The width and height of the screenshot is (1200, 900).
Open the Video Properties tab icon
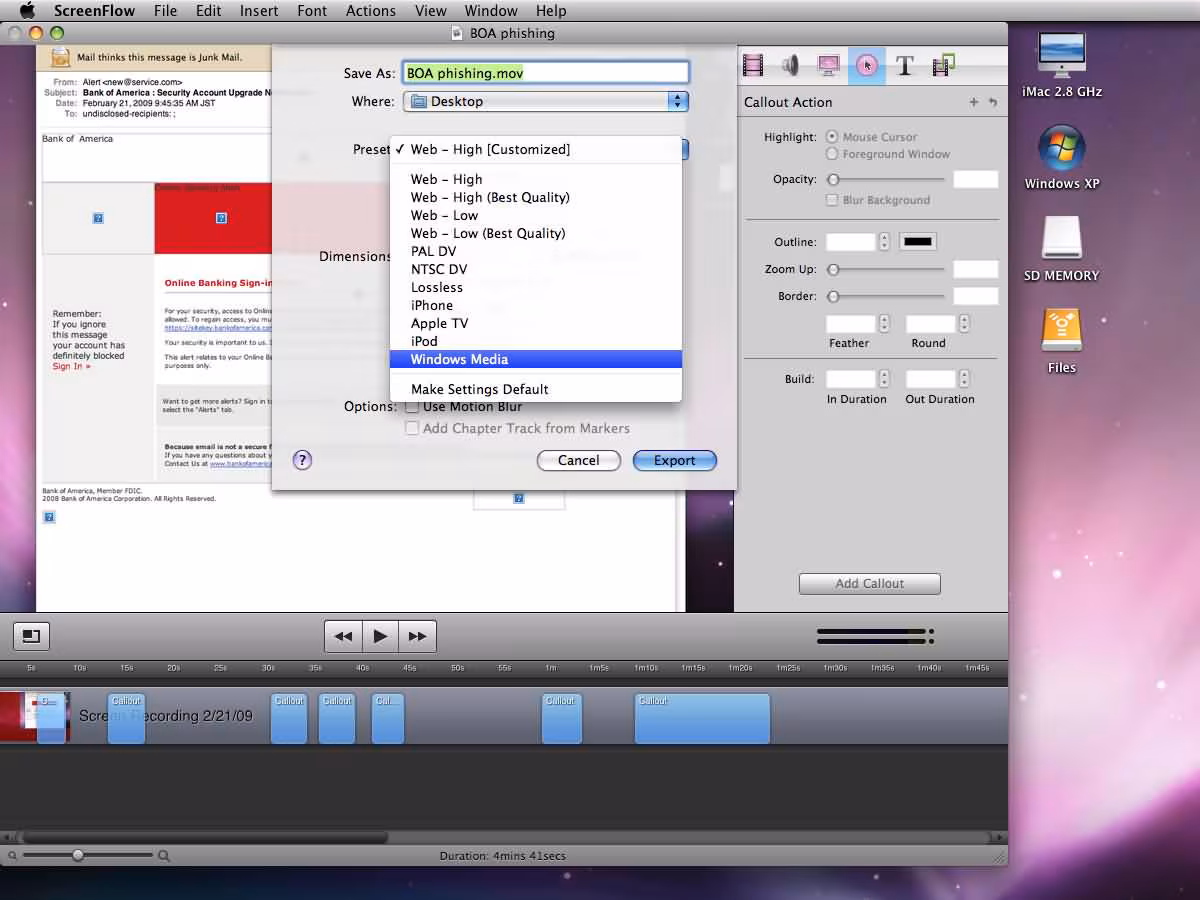753,66
